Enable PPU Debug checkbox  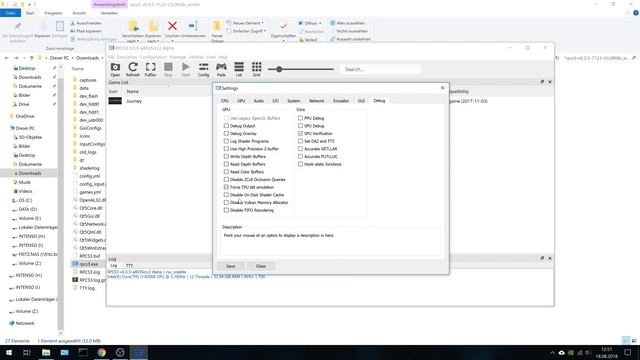(x=300, y=118)
